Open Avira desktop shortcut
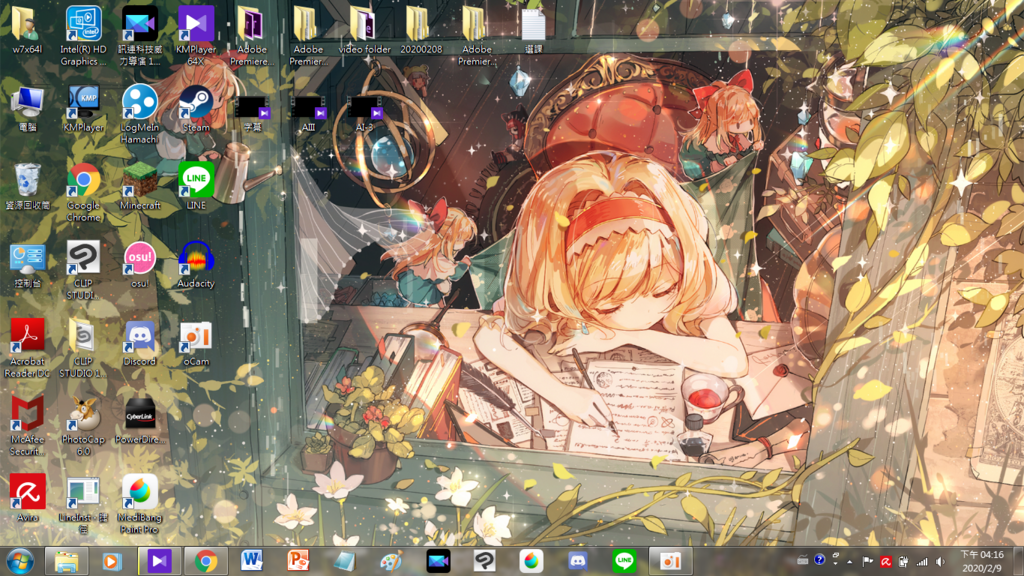This screenshot has height=576, width=1024. (x=27, y=499)
